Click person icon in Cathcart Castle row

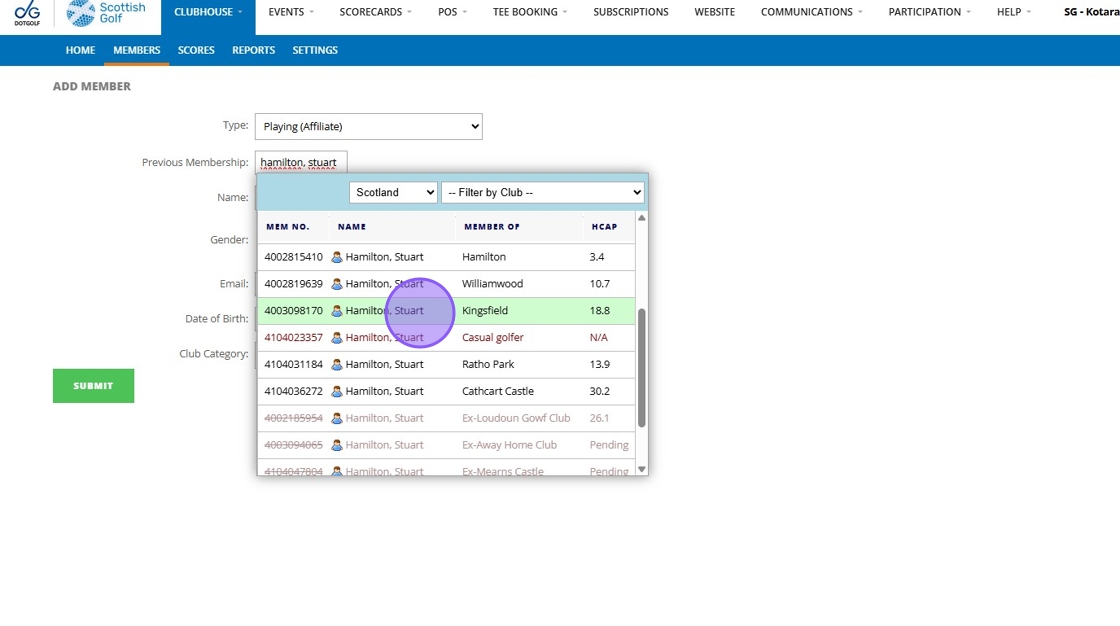(x=337, y=392)
